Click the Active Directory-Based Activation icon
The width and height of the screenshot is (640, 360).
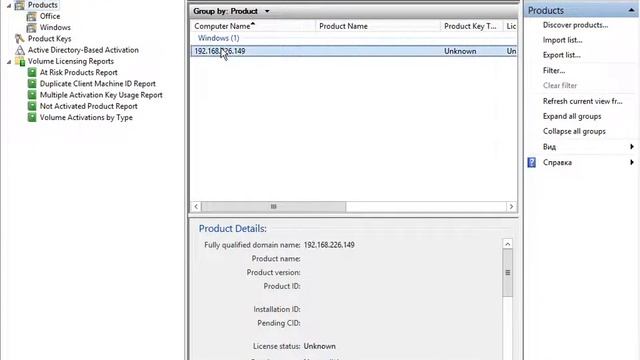pyautogui.click(x=20, y=50)
